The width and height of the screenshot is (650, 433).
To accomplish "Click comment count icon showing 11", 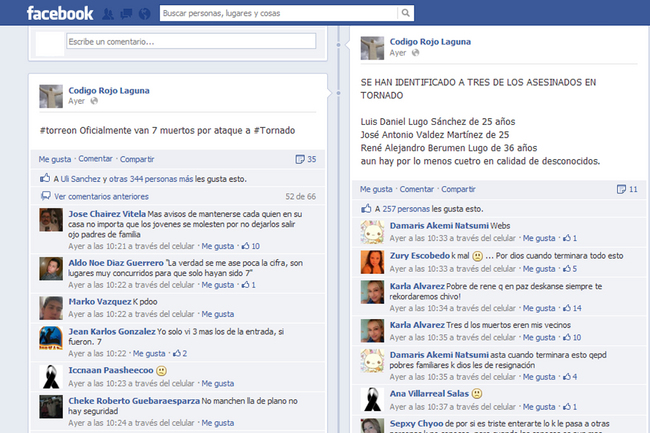I will click(628, 189).
